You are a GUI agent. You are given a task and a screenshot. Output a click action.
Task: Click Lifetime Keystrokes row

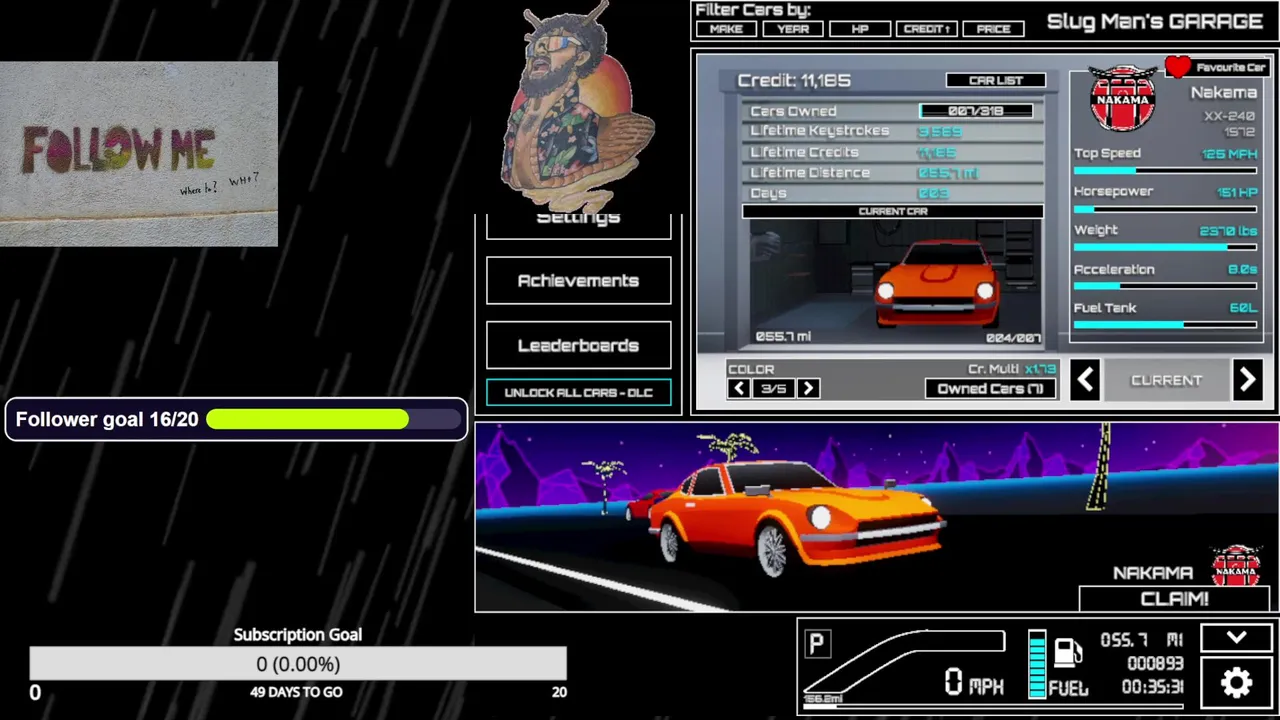[892, 131]
